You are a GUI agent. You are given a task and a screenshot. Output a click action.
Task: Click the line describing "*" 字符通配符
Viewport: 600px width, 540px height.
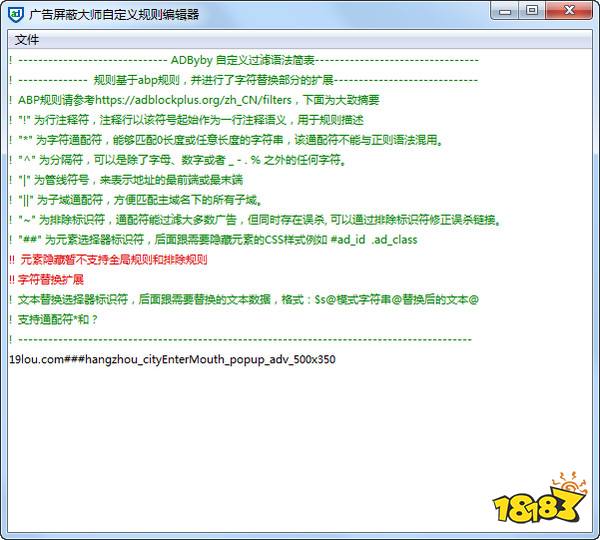230,140
